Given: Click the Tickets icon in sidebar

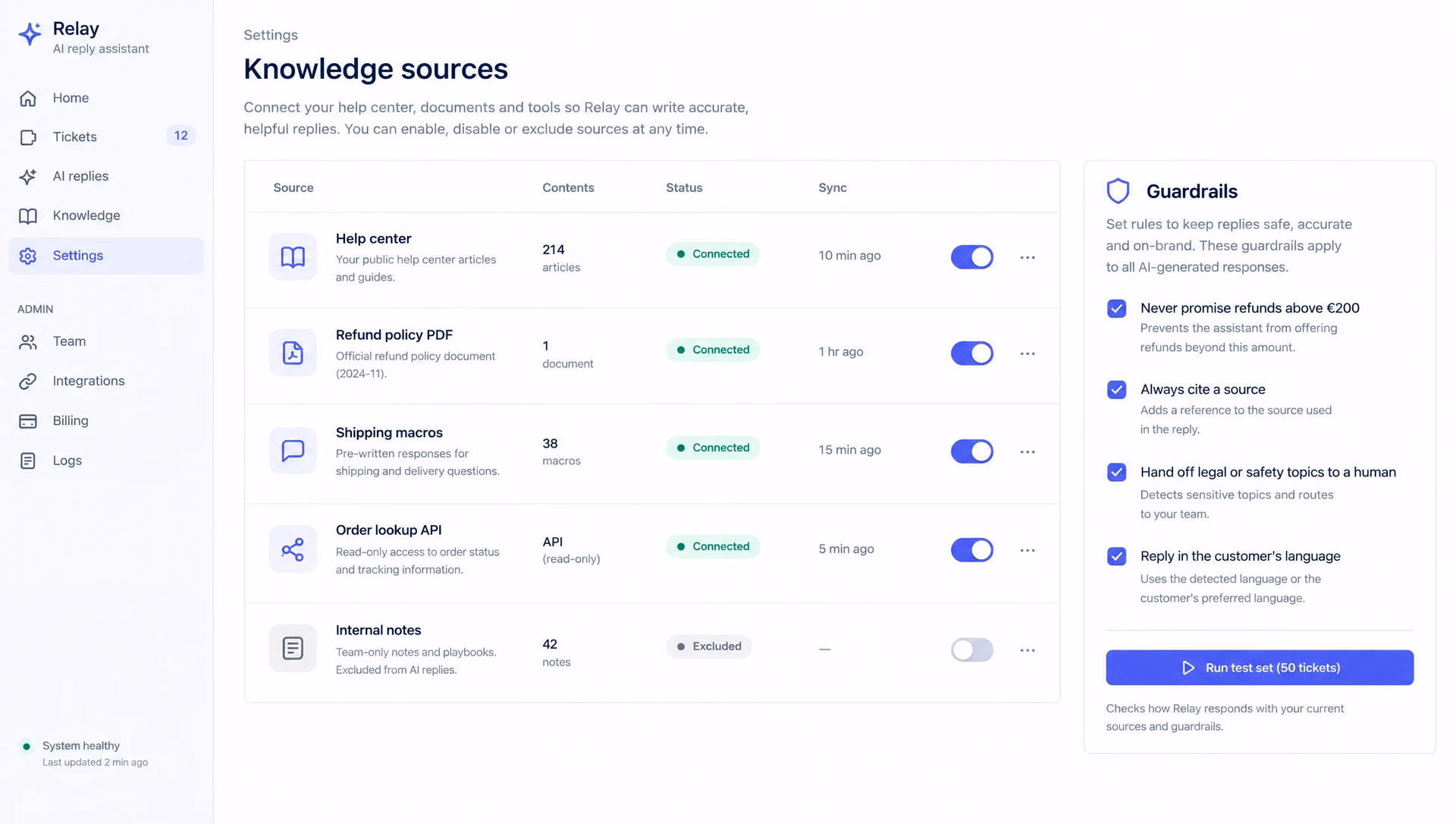Looking at the screenshot, I should tap(28, 137).
